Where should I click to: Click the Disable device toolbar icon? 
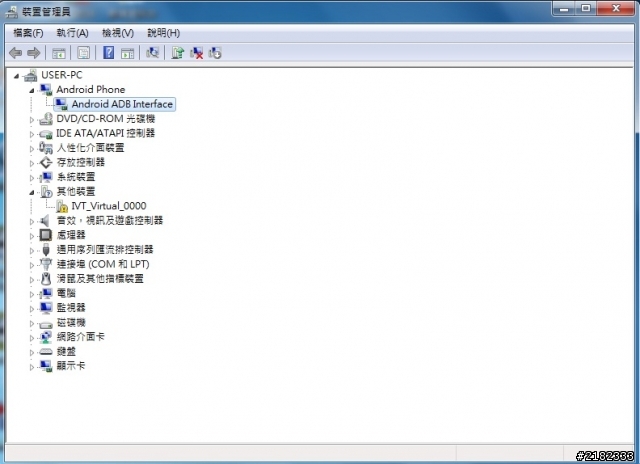click(215, 53)
